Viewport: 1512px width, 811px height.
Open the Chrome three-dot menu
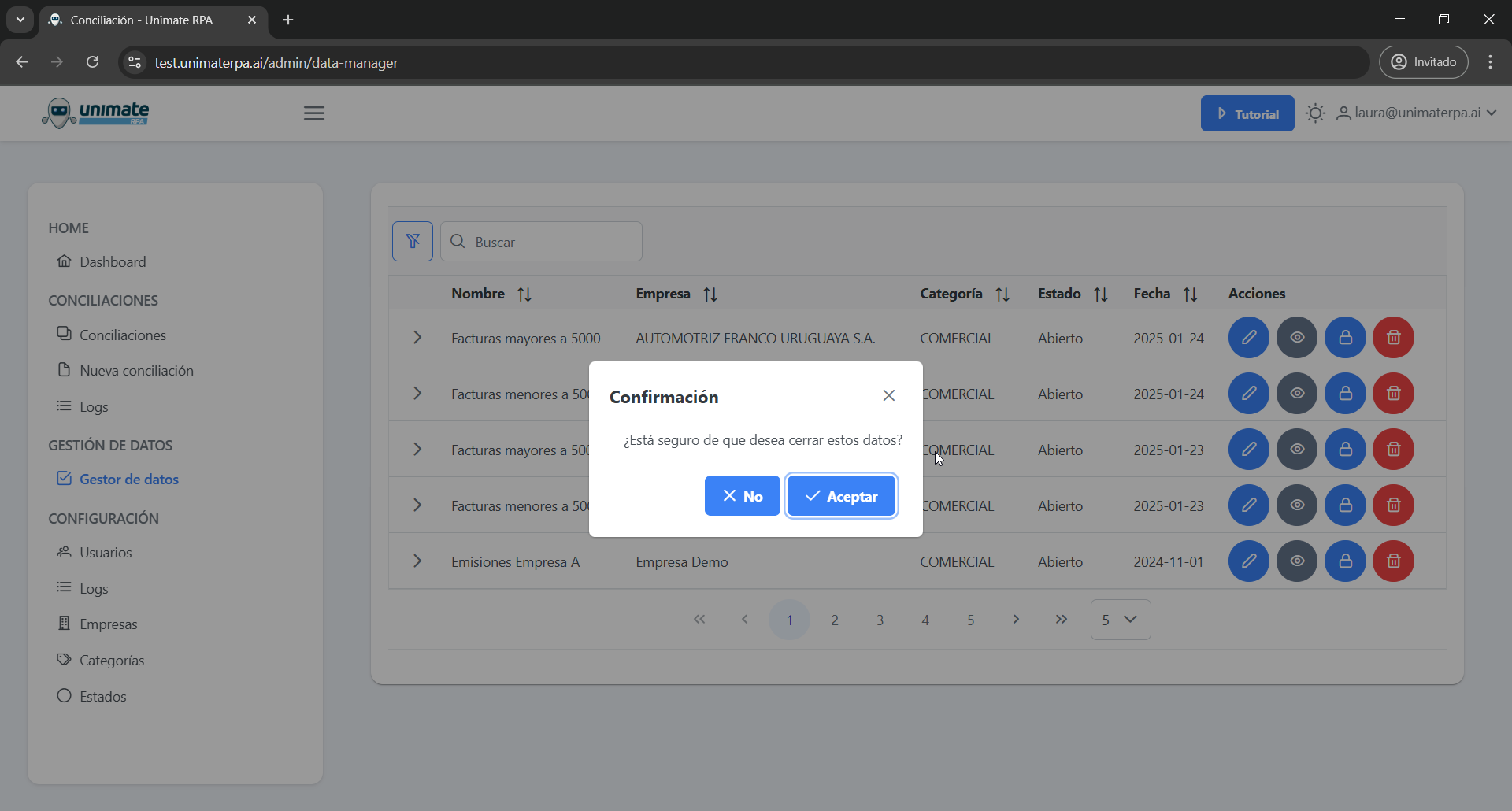(x=1490, y=62)
